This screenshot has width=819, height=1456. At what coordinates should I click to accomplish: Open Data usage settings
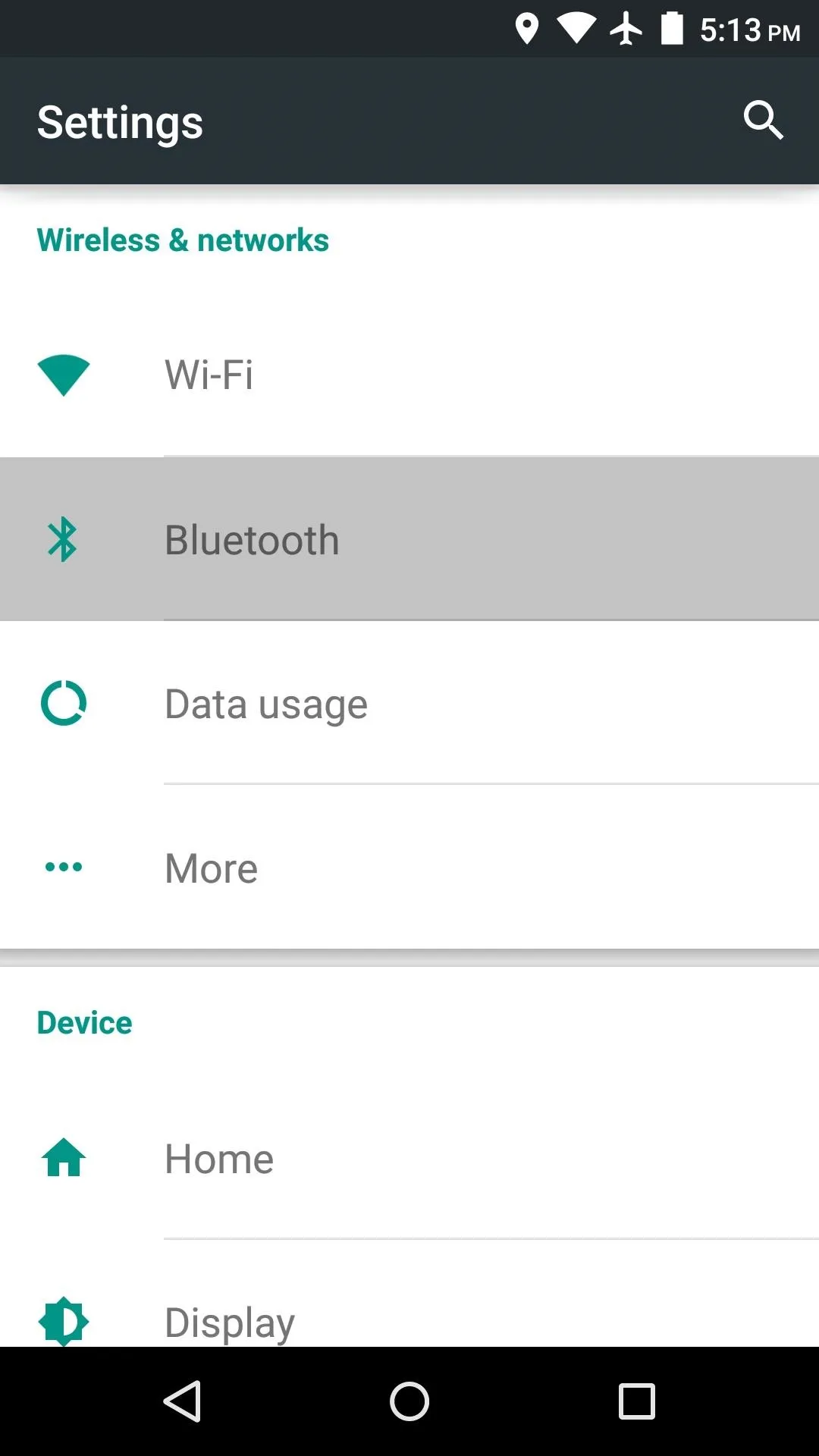(409, 703)
